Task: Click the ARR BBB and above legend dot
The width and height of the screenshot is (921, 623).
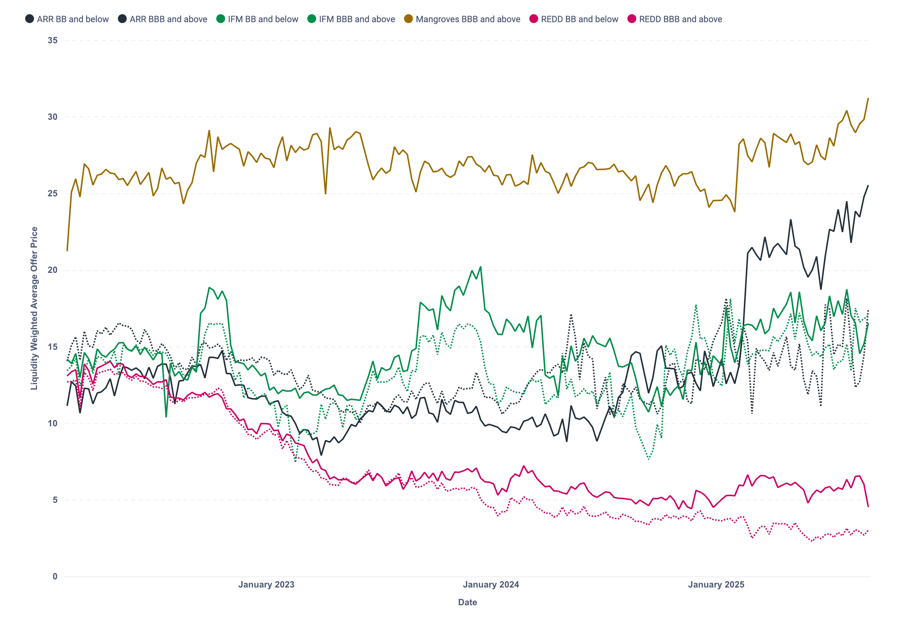Action: 123,19
